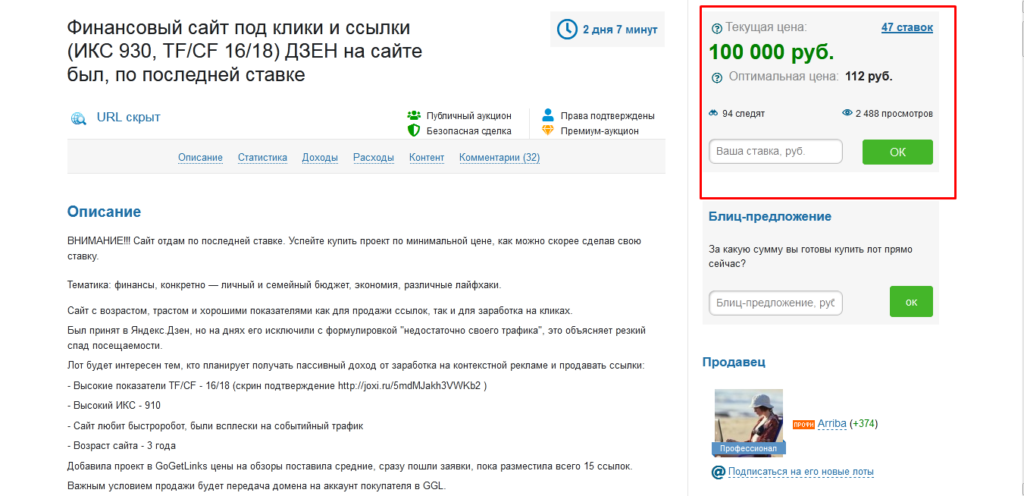Image resolution: width=1024 pixels, height=496 pixels.
Task: Go to the Комментарии (32) tab
Action: 499,157
